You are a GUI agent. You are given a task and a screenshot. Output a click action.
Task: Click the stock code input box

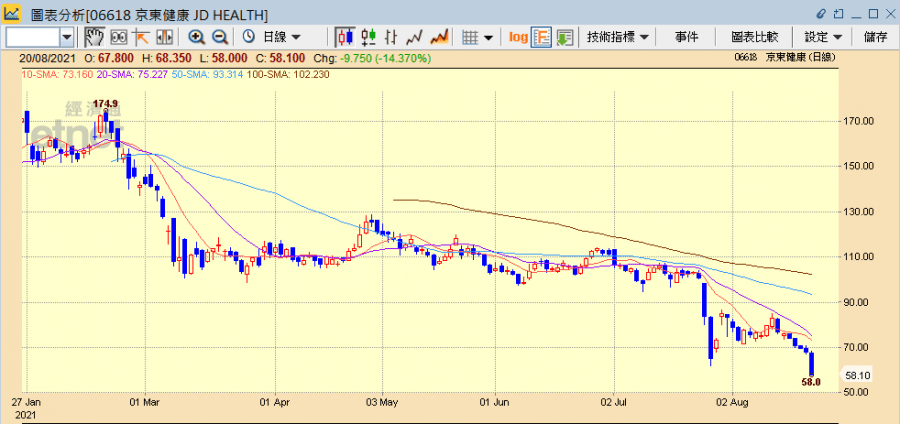click(x=32, y=37)
